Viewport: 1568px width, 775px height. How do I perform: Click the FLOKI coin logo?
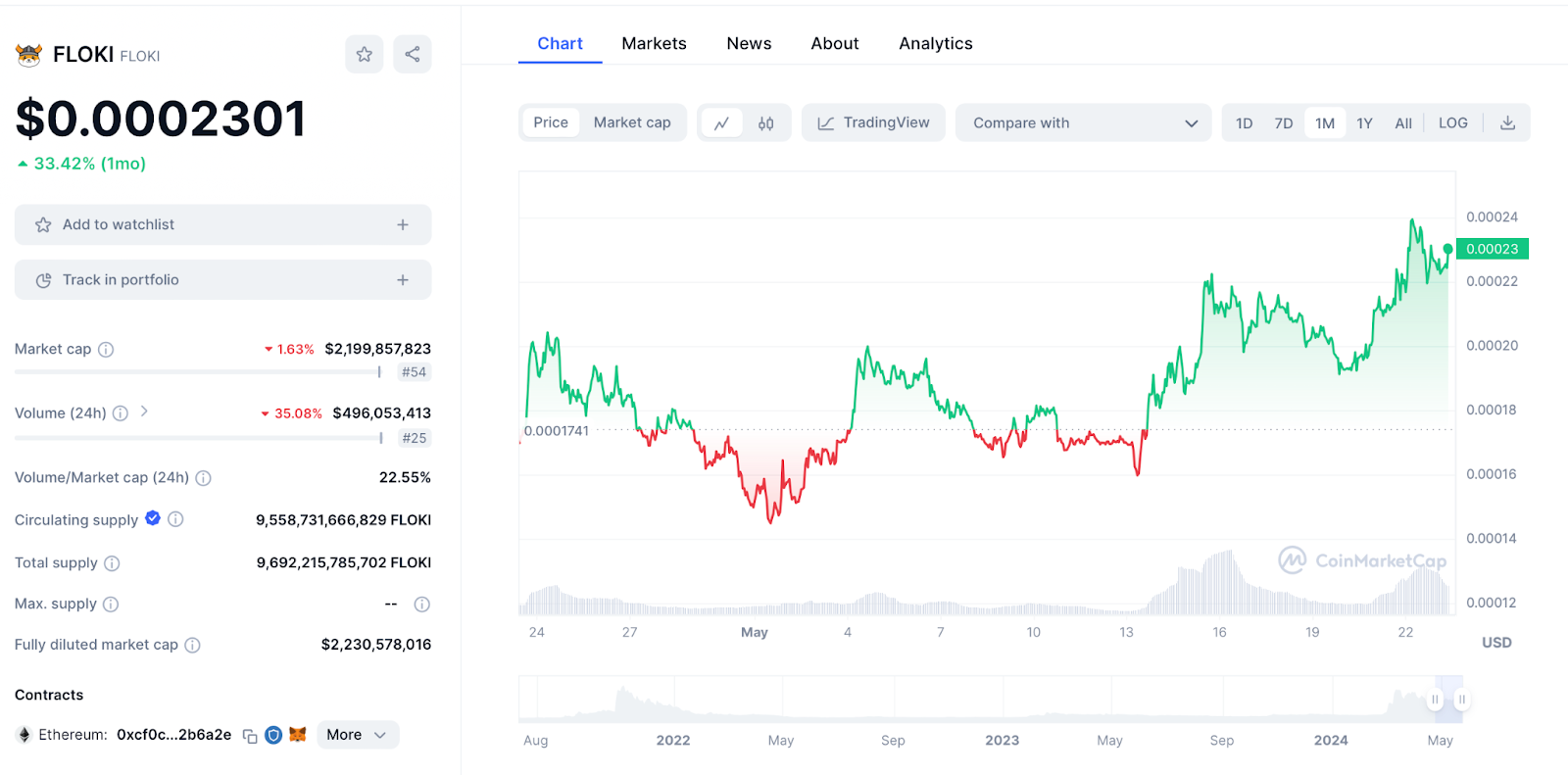coord(28,55)
